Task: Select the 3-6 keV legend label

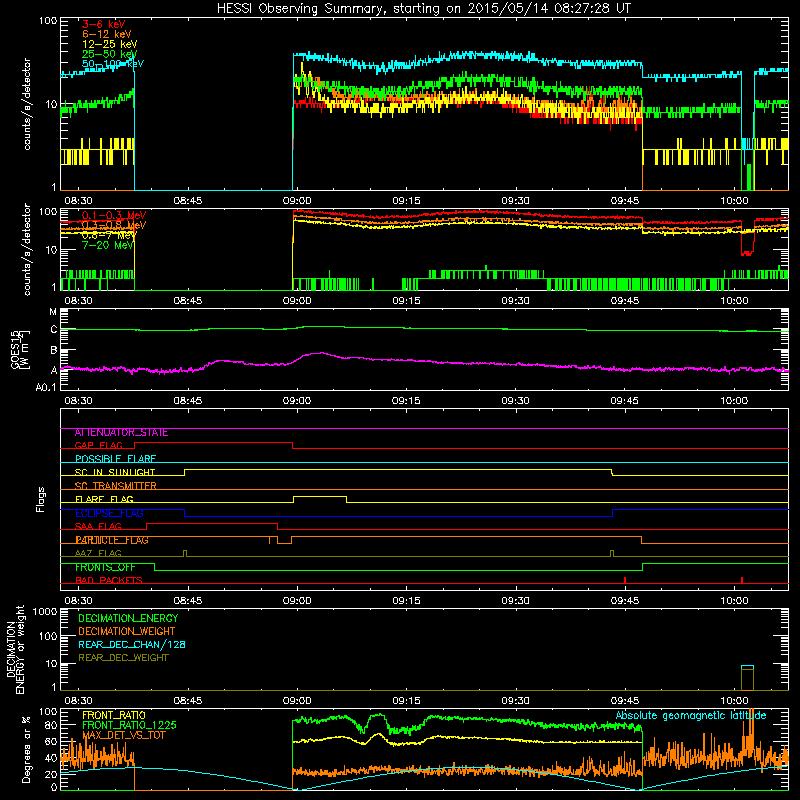Action: click(103, 24)
